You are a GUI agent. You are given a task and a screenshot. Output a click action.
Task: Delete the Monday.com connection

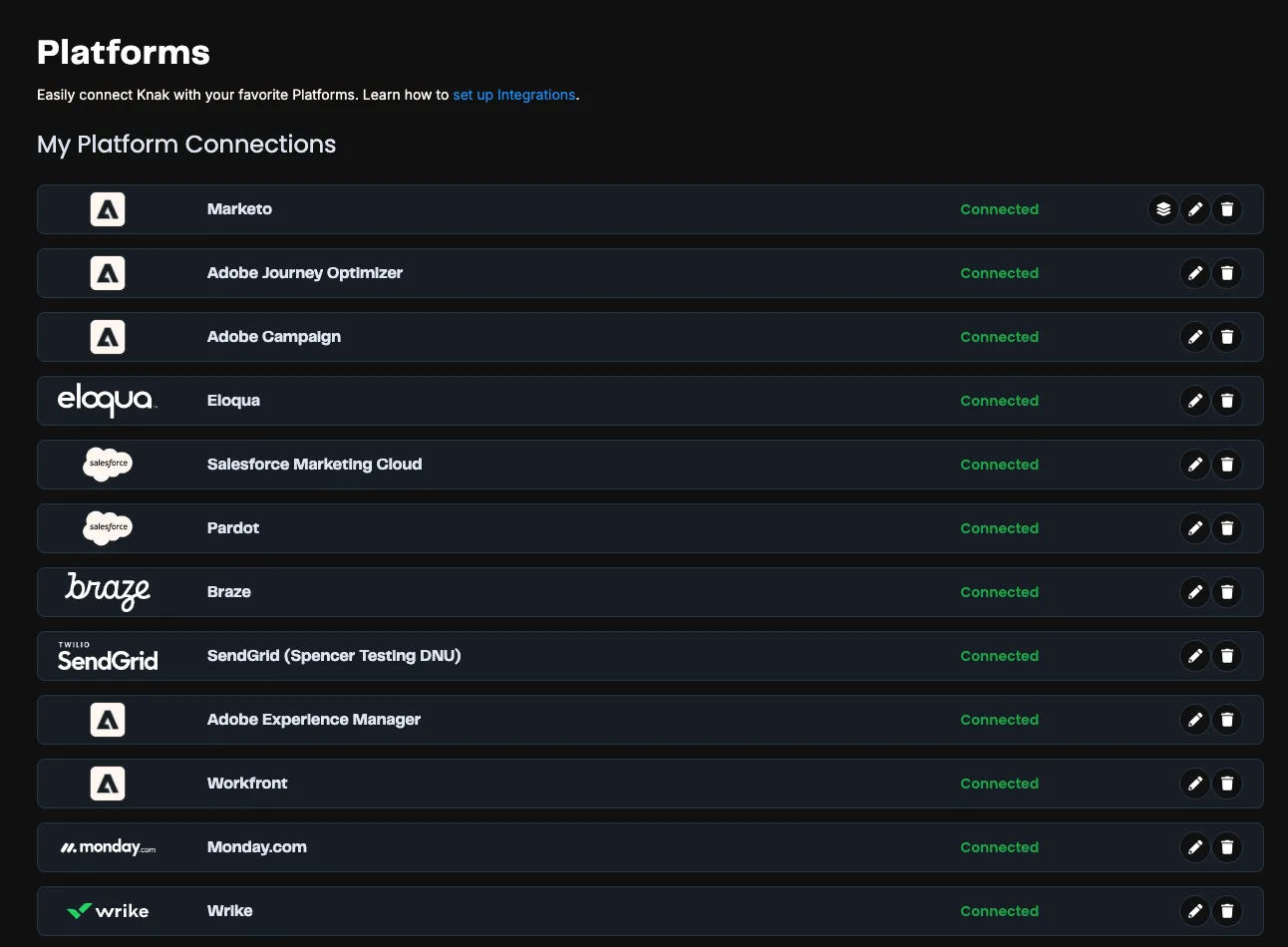(1227, 846)
